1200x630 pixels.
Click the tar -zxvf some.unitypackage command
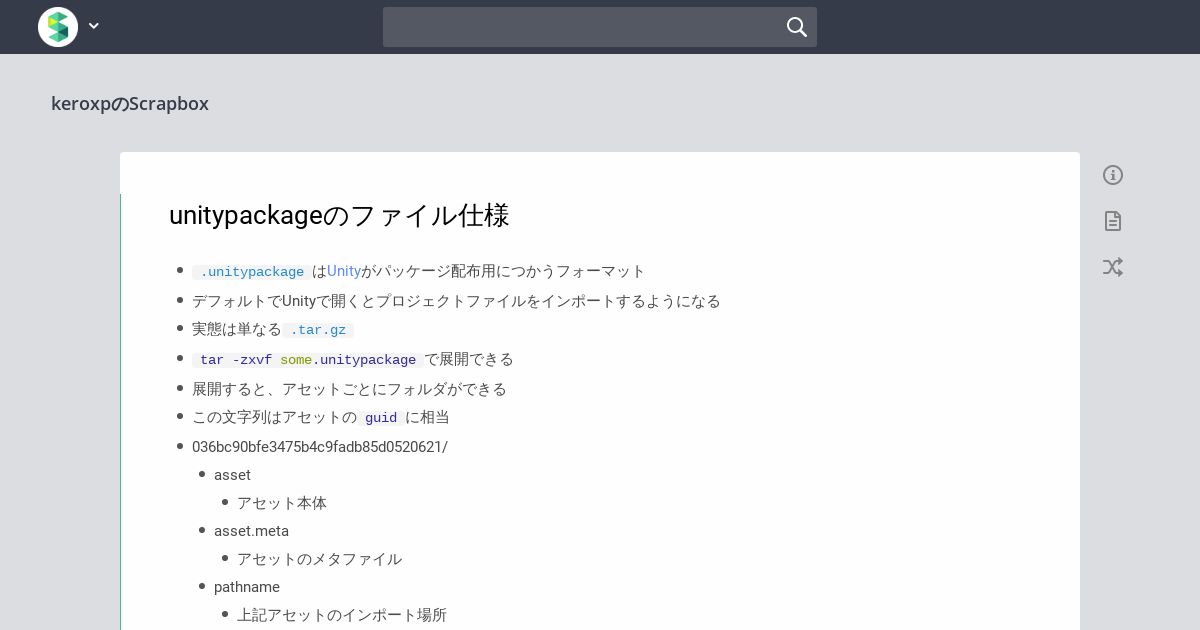tap(308, 360)
